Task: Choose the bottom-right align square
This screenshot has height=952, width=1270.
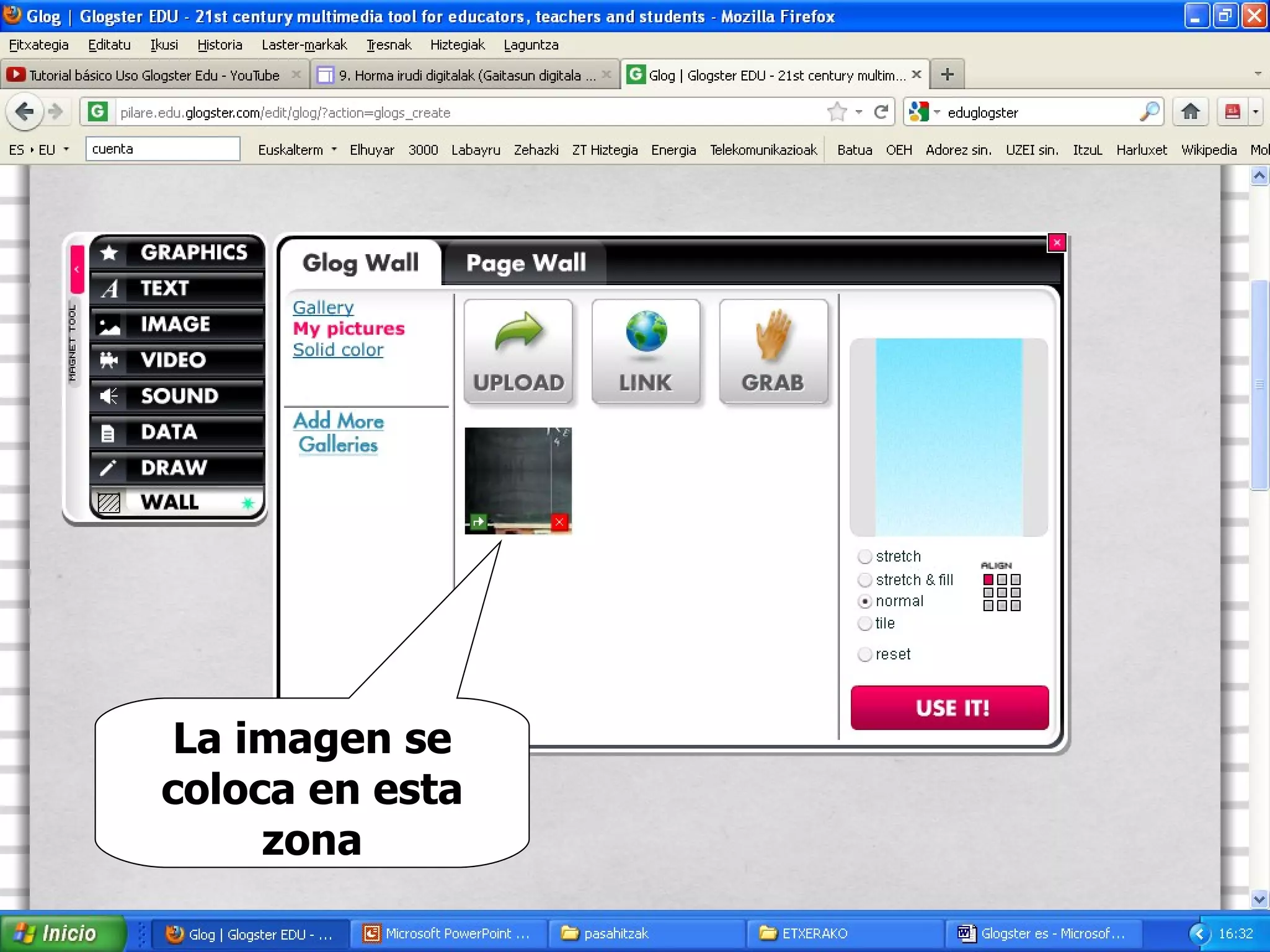Action: click(x=1016, y=606)
